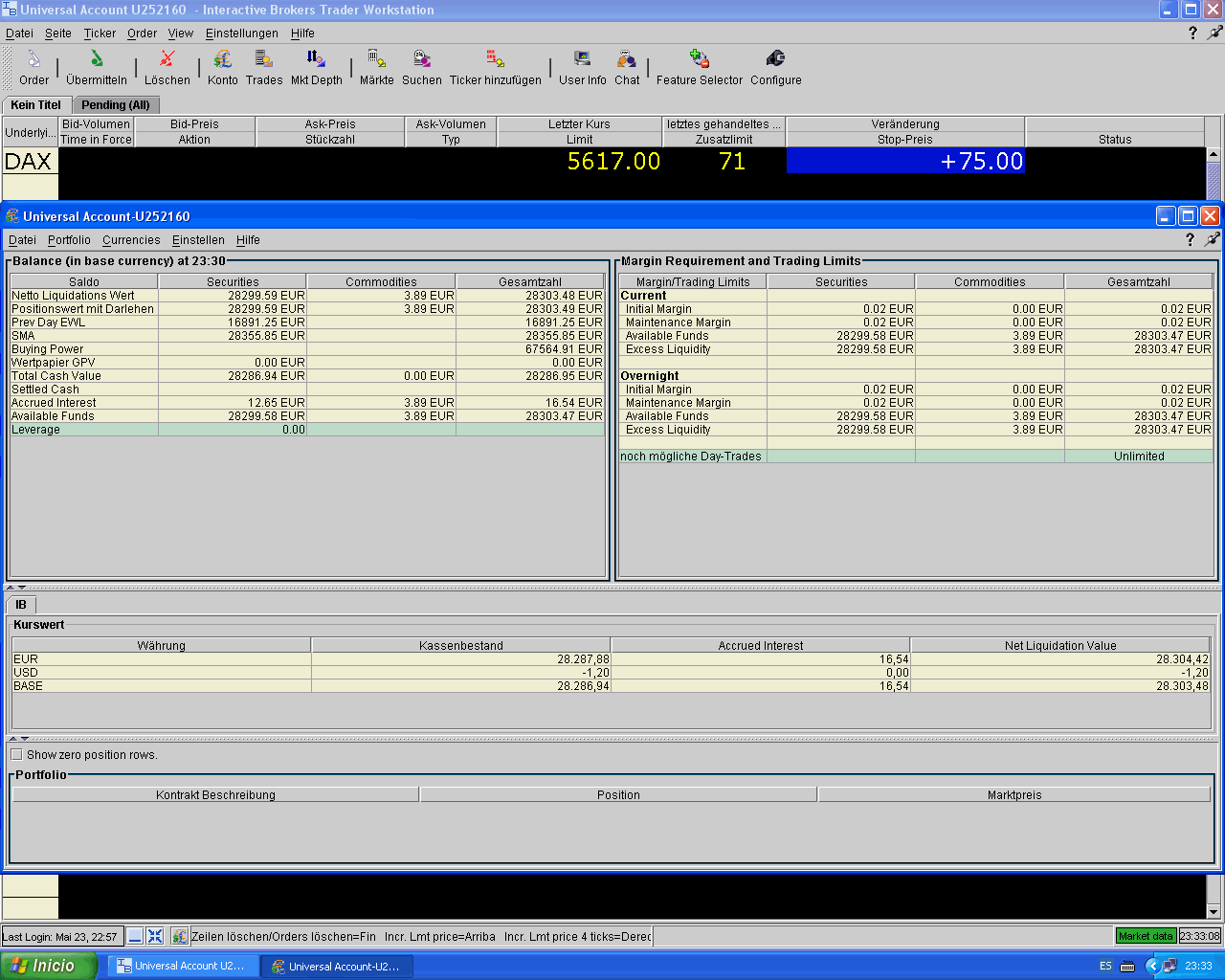Click down collapse arrow above Show zero checkbox
Viewport: 1225px width, 980px height.
point(25,739)
